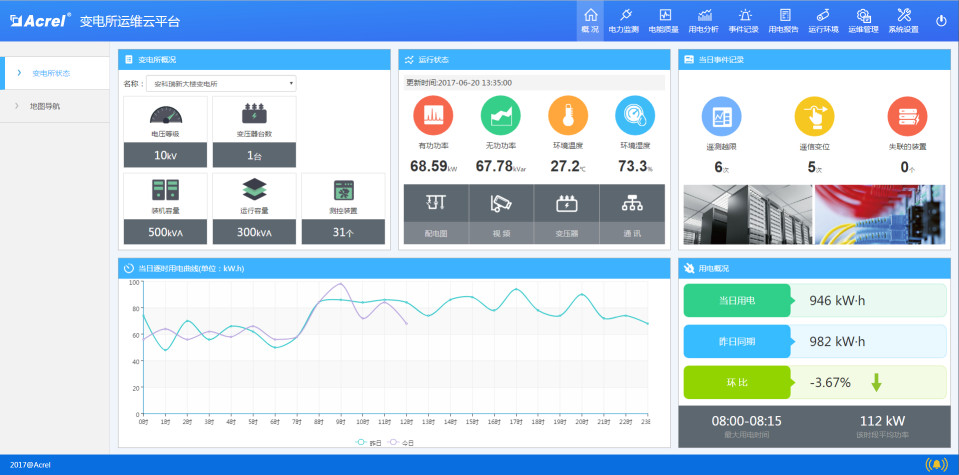
Task: Click the alarm bell icon in footer
Action: 937,464
